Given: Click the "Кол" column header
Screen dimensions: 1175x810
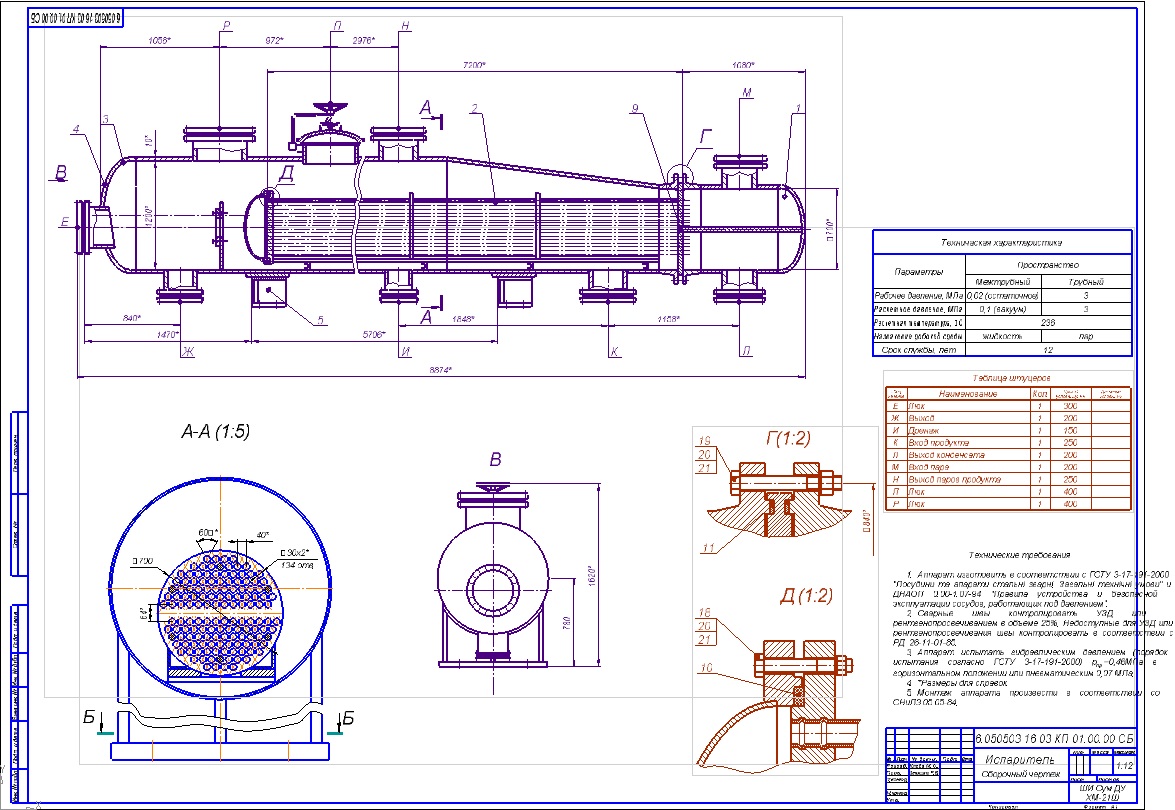Looking at the screenshot, I should point(1039,393).
